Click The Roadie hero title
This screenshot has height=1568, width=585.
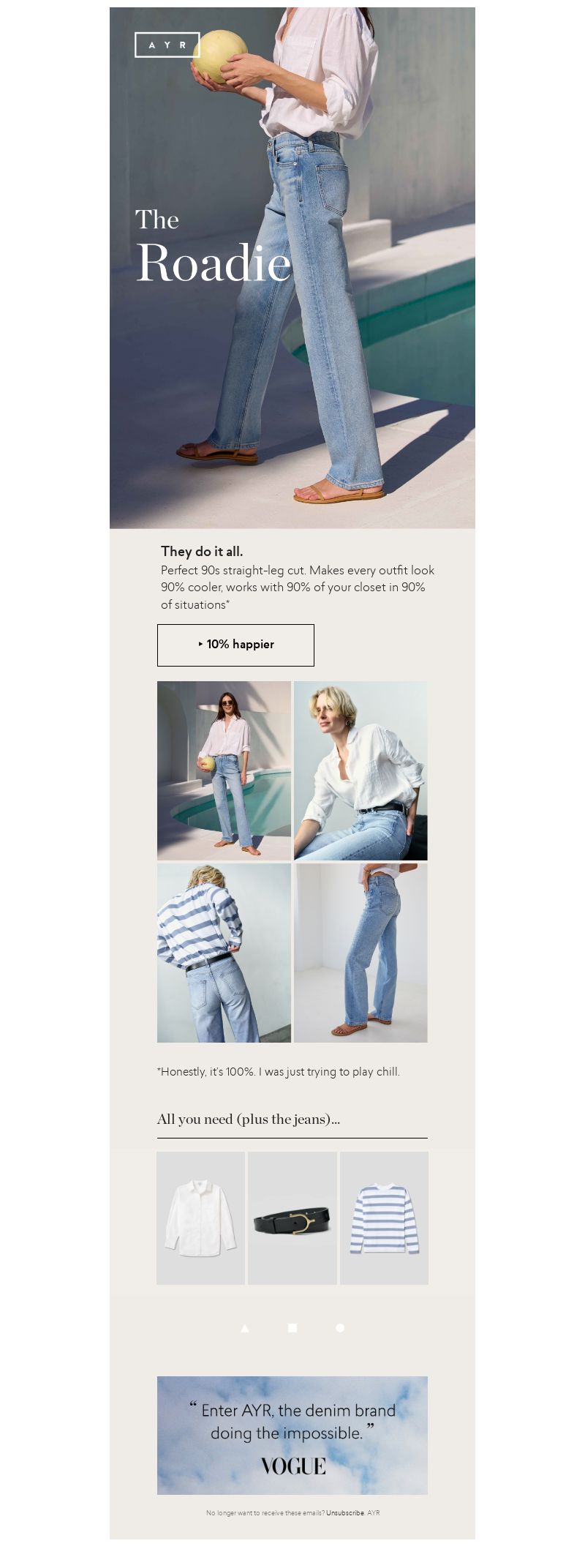[x=214, y=247]
